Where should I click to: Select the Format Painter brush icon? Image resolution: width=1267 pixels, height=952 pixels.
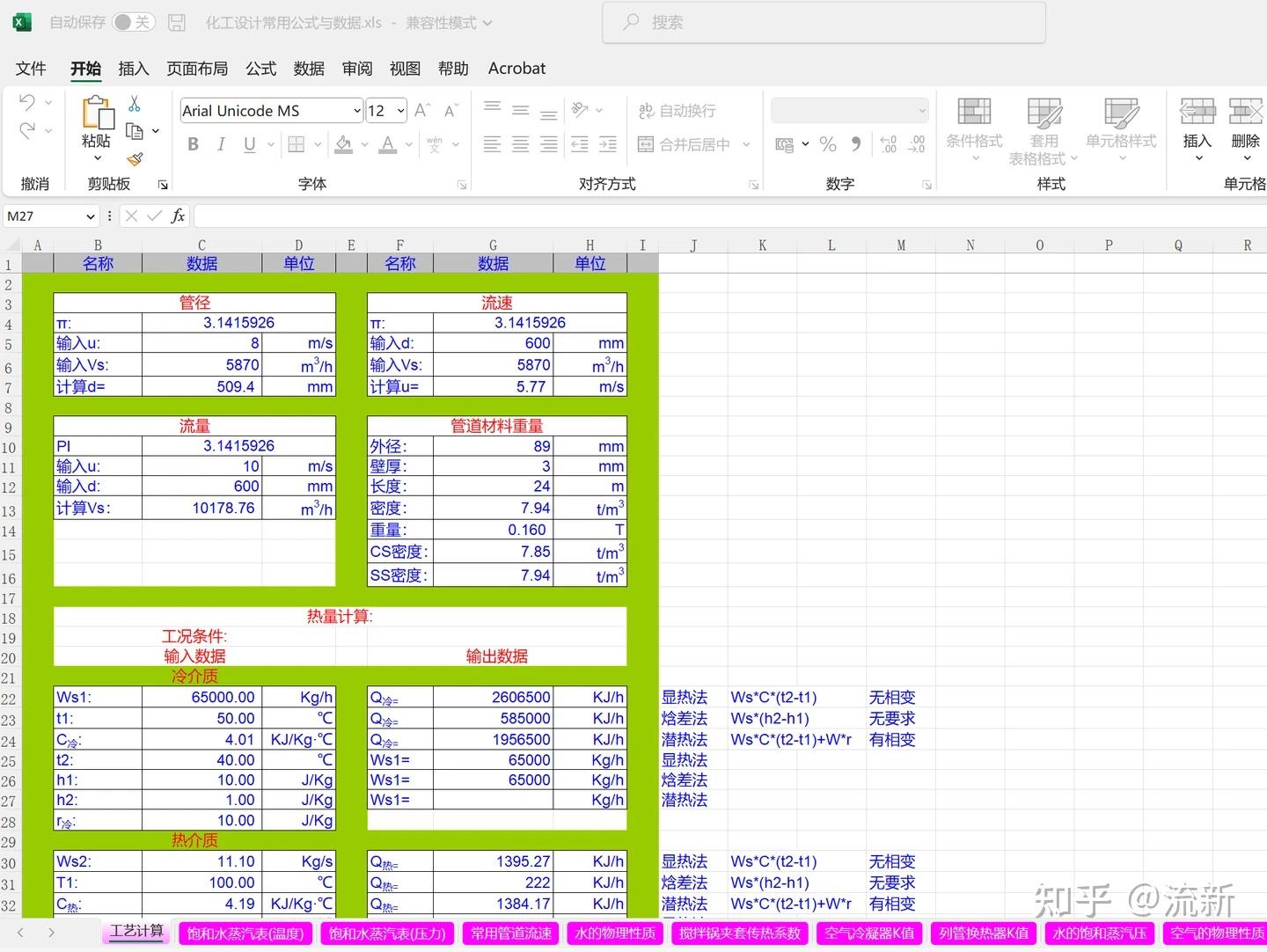point(135,159)
